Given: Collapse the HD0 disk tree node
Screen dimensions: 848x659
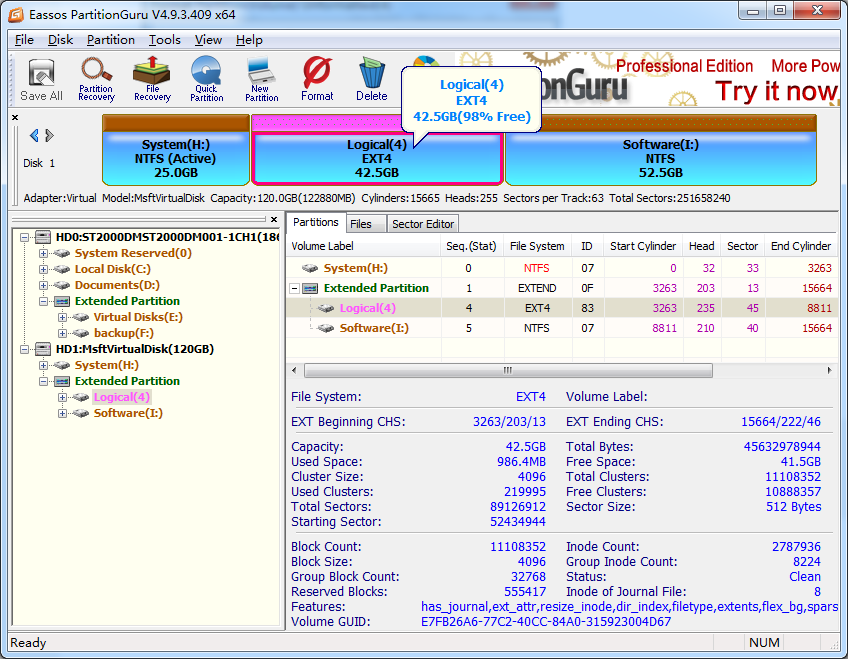Looking at the screenshot, I should (24, 237).
